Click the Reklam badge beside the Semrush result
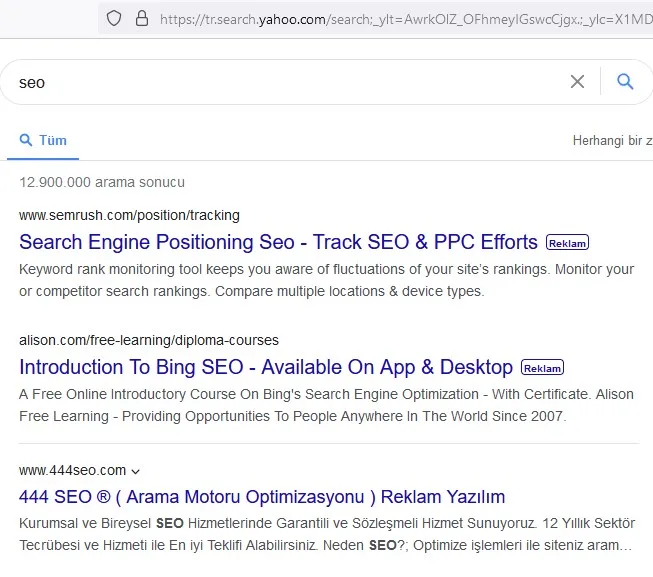Image resolution: width=653 pixels, height=577 pixels. click(568, 243)
